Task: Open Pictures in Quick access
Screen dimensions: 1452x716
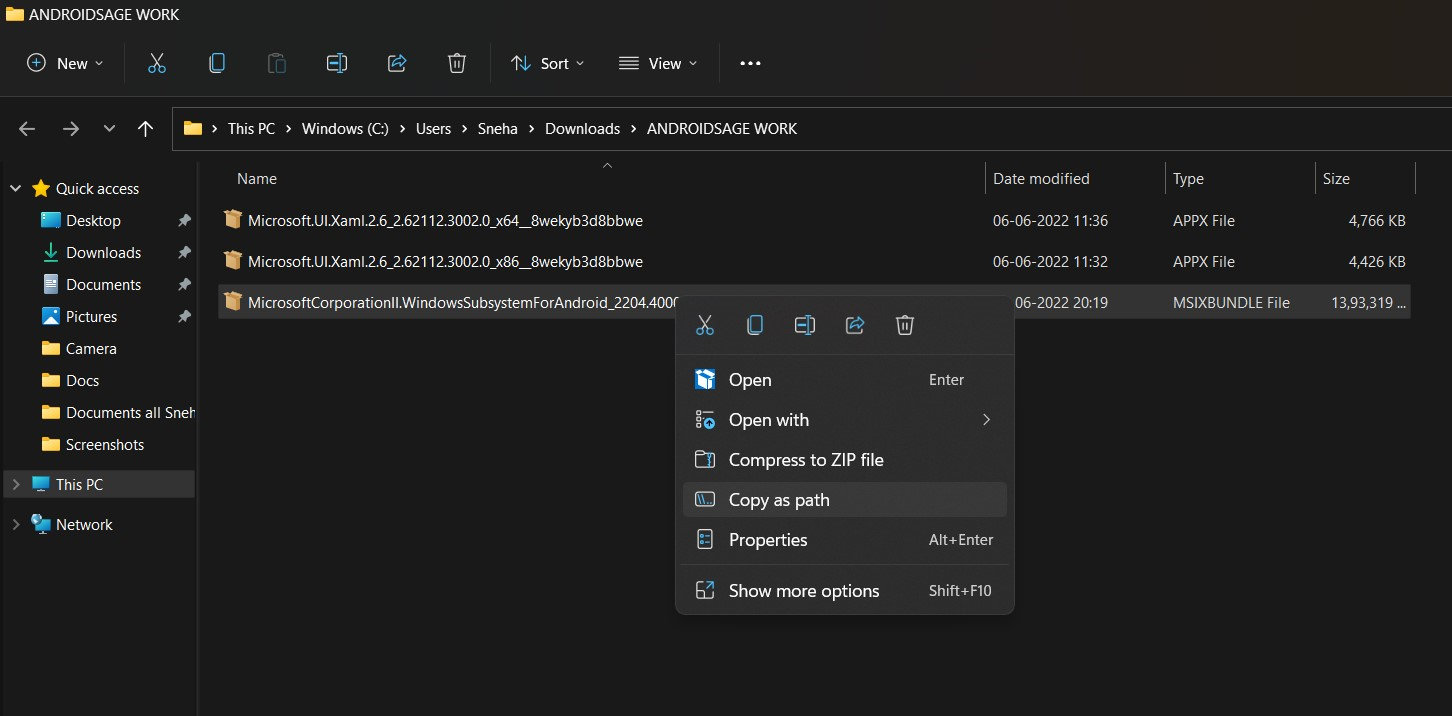Action: [x=91, y=316]
